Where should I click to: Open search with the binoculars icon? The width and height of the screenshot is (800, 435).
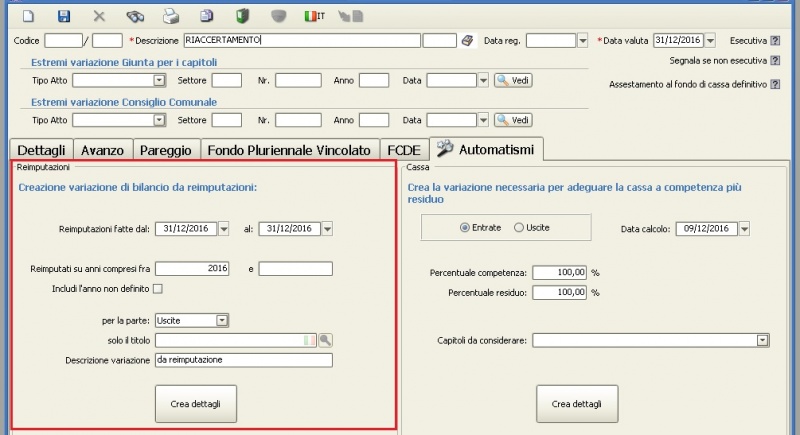[135, 16]
